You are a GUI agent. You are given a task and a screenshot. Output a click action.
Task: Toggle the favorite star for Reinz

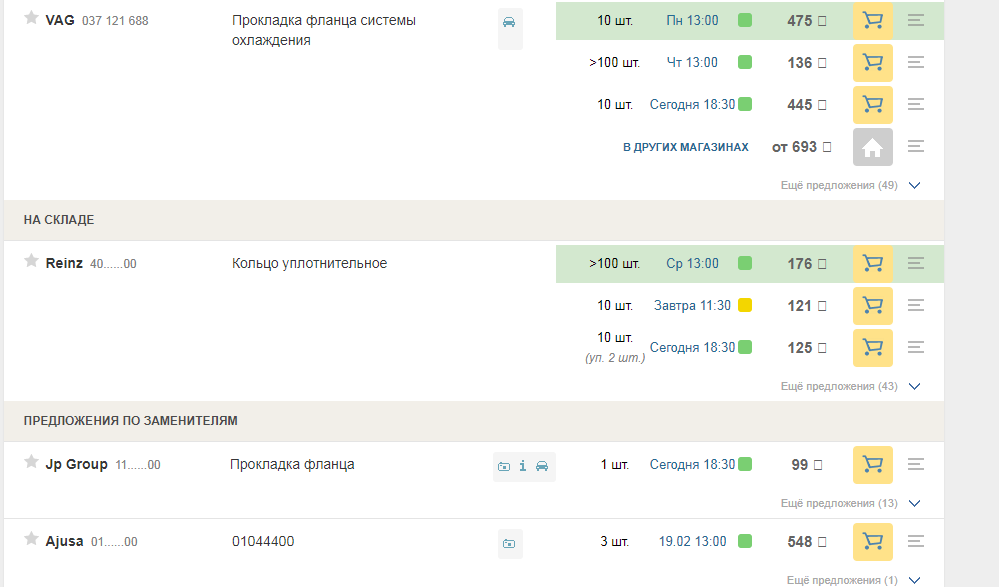(31, 261)
